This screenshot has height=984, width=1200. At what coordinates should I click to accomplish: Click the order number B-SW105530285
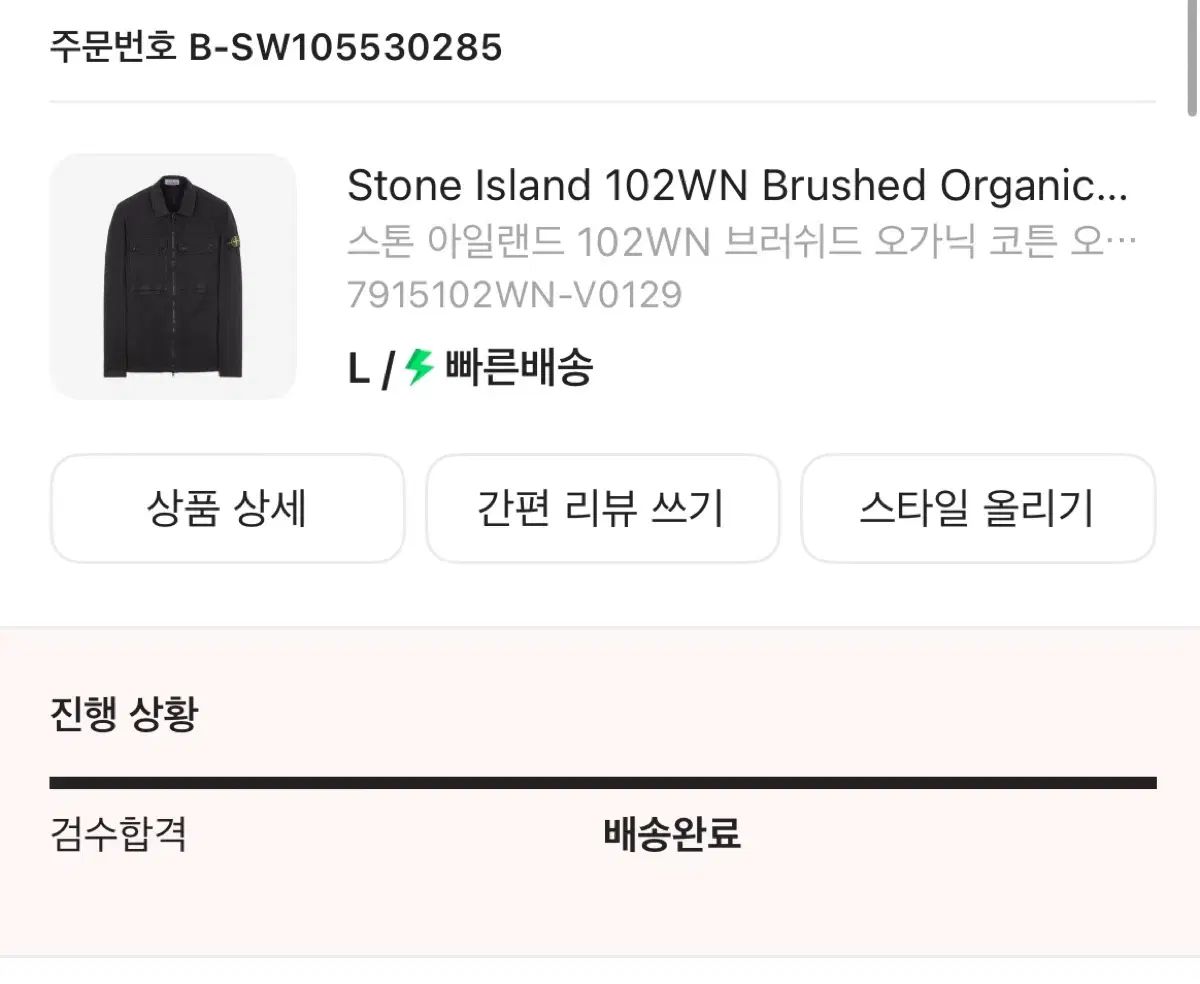pos(345,46)
